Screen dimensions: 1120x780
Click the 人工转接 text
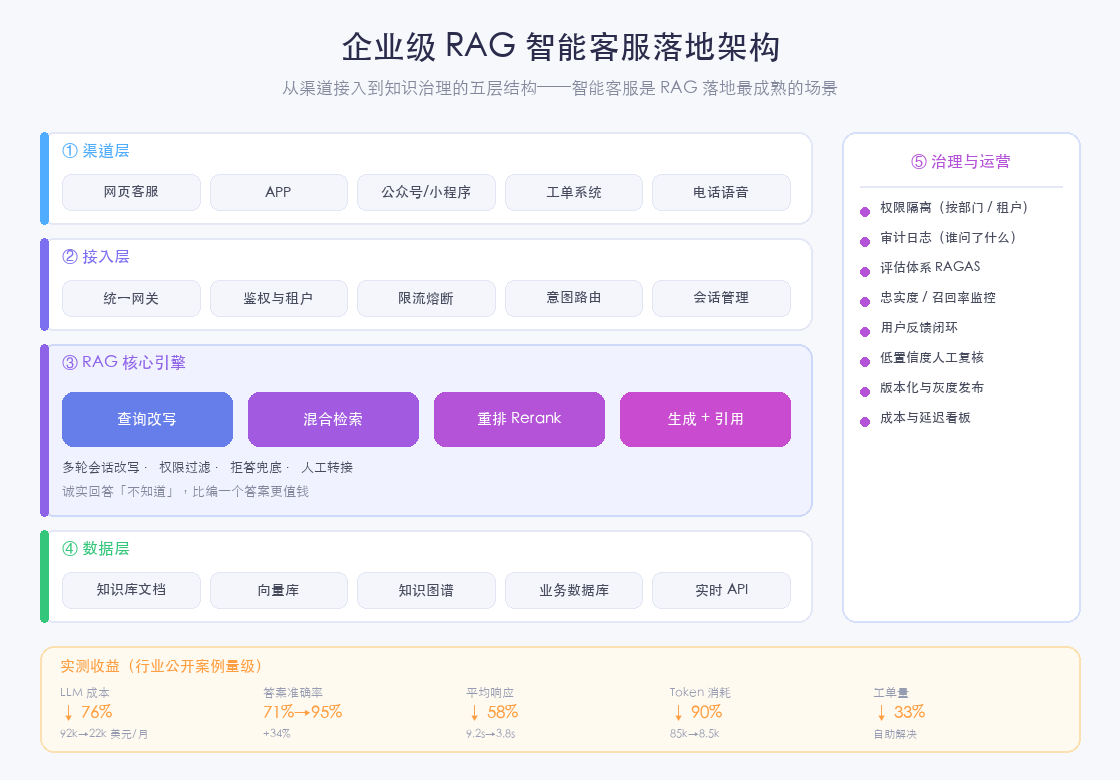tap(327, 467)
